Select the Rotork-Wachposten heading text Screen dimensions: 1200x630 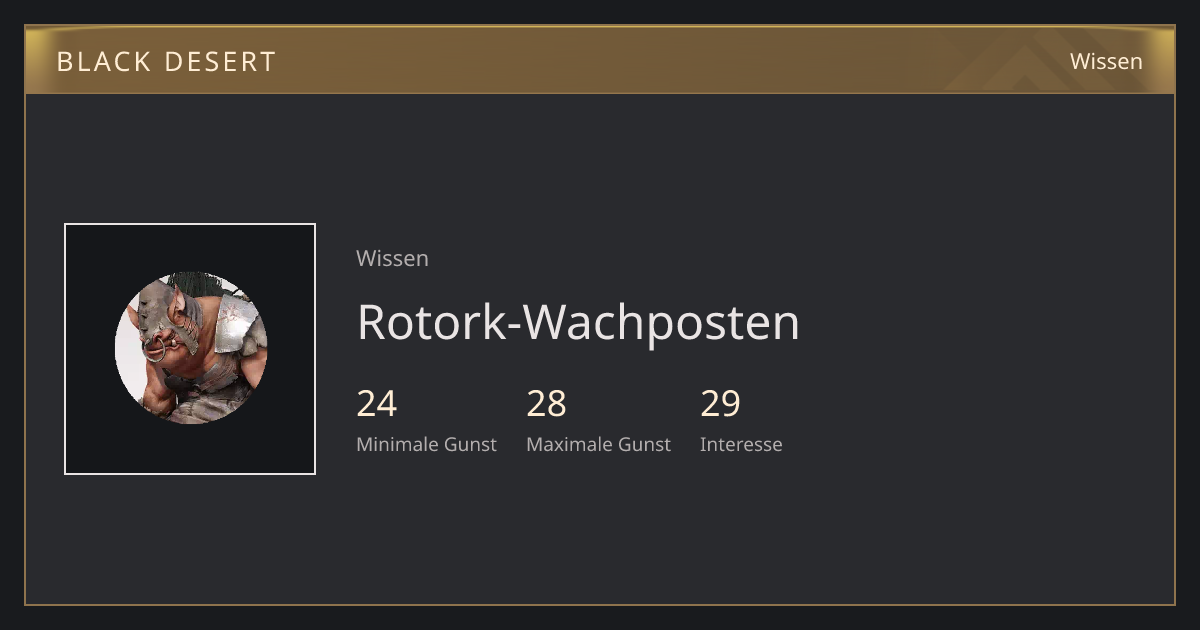[x=578, y=322]
